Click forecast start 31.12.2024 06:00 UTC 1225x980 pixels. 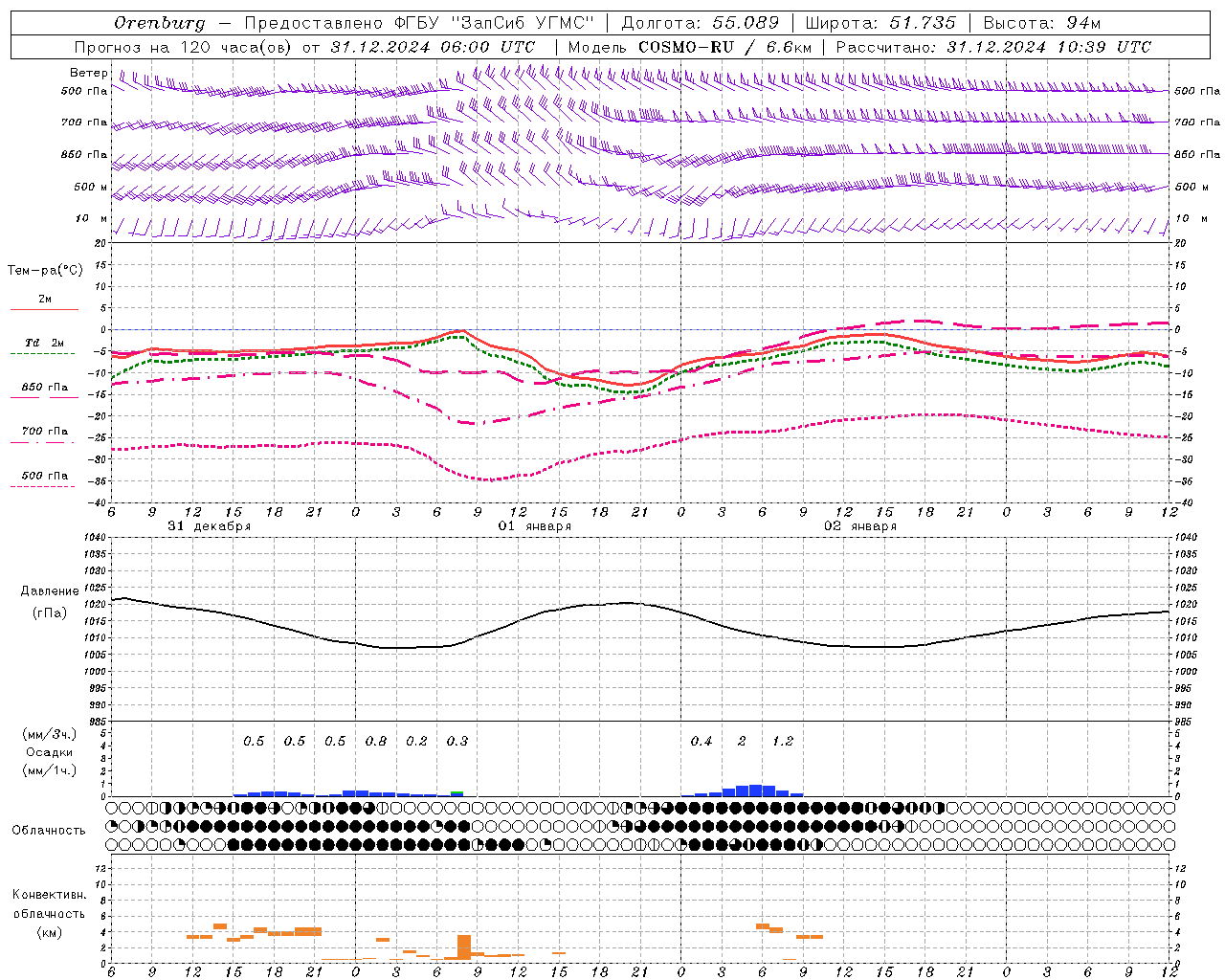(x=433, y=46)
